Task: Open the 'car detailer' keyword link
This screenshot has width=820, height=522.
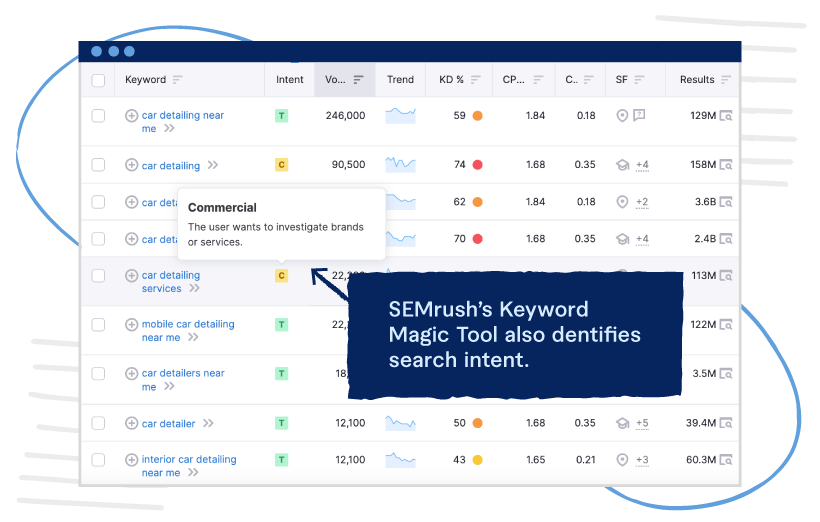Action: (168, 424)
